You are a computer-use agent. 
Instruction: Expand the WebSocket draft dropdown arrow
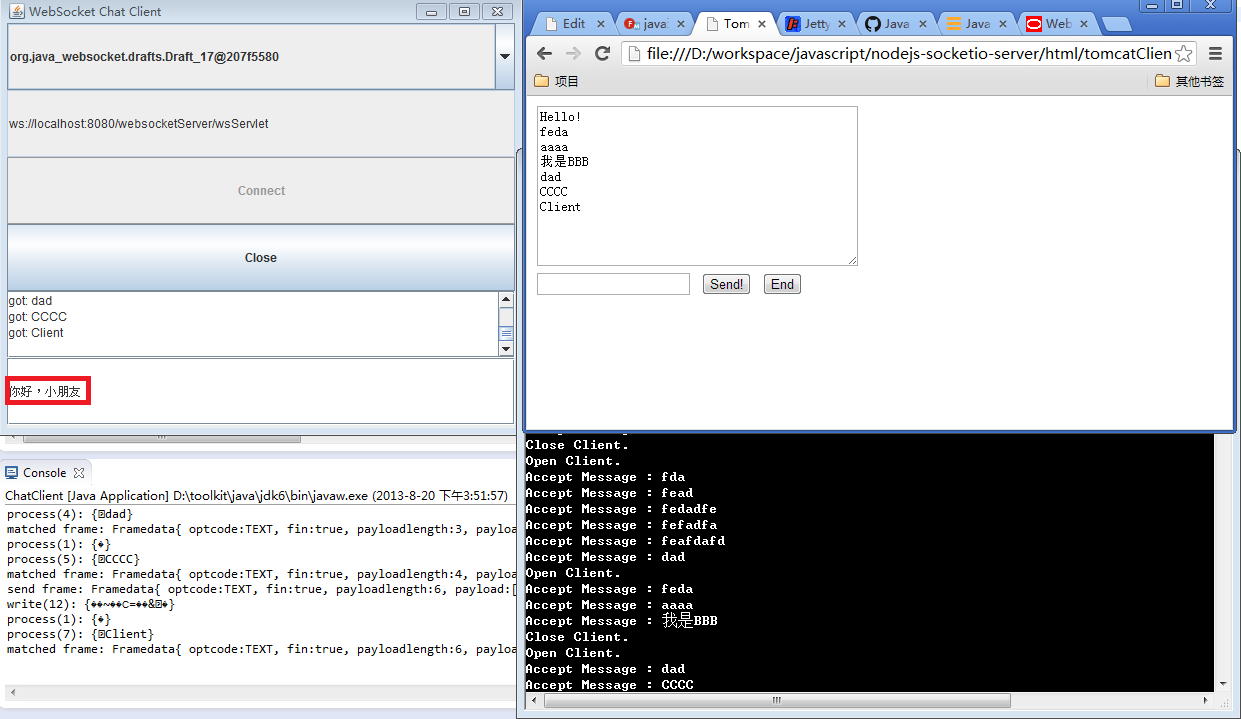(504, 57)
